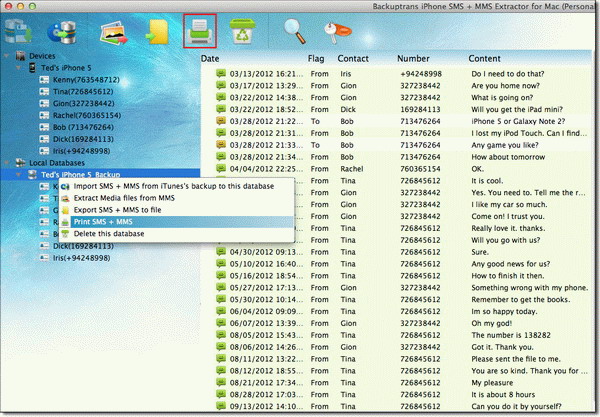Click the export to file toolbar icon
Image resolution: width=600 pixels, height=417 pixels.
(x=157, y=32)
